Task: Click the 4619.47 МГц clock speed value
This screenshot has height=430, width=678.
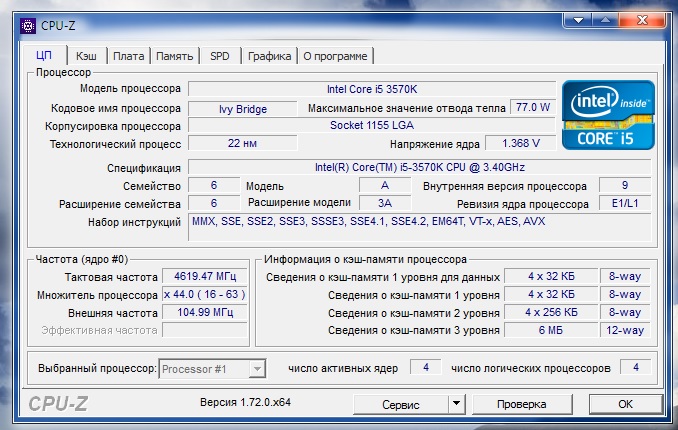Action: [x=205, y=276]
